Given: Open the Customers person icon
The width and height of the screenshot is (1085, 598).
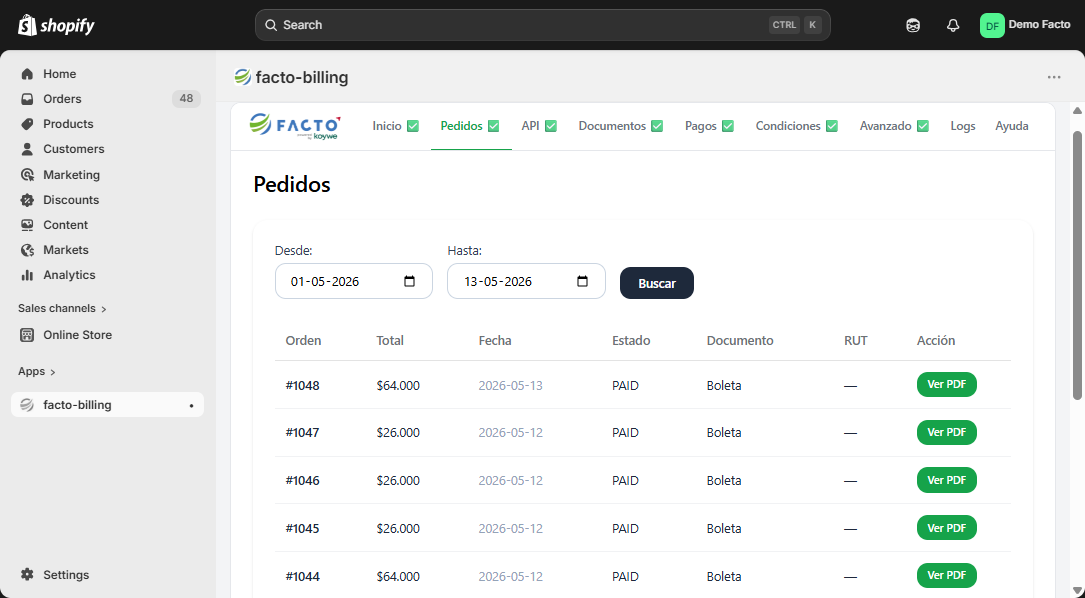Looking at the screenshot, I should pos(27,149).
